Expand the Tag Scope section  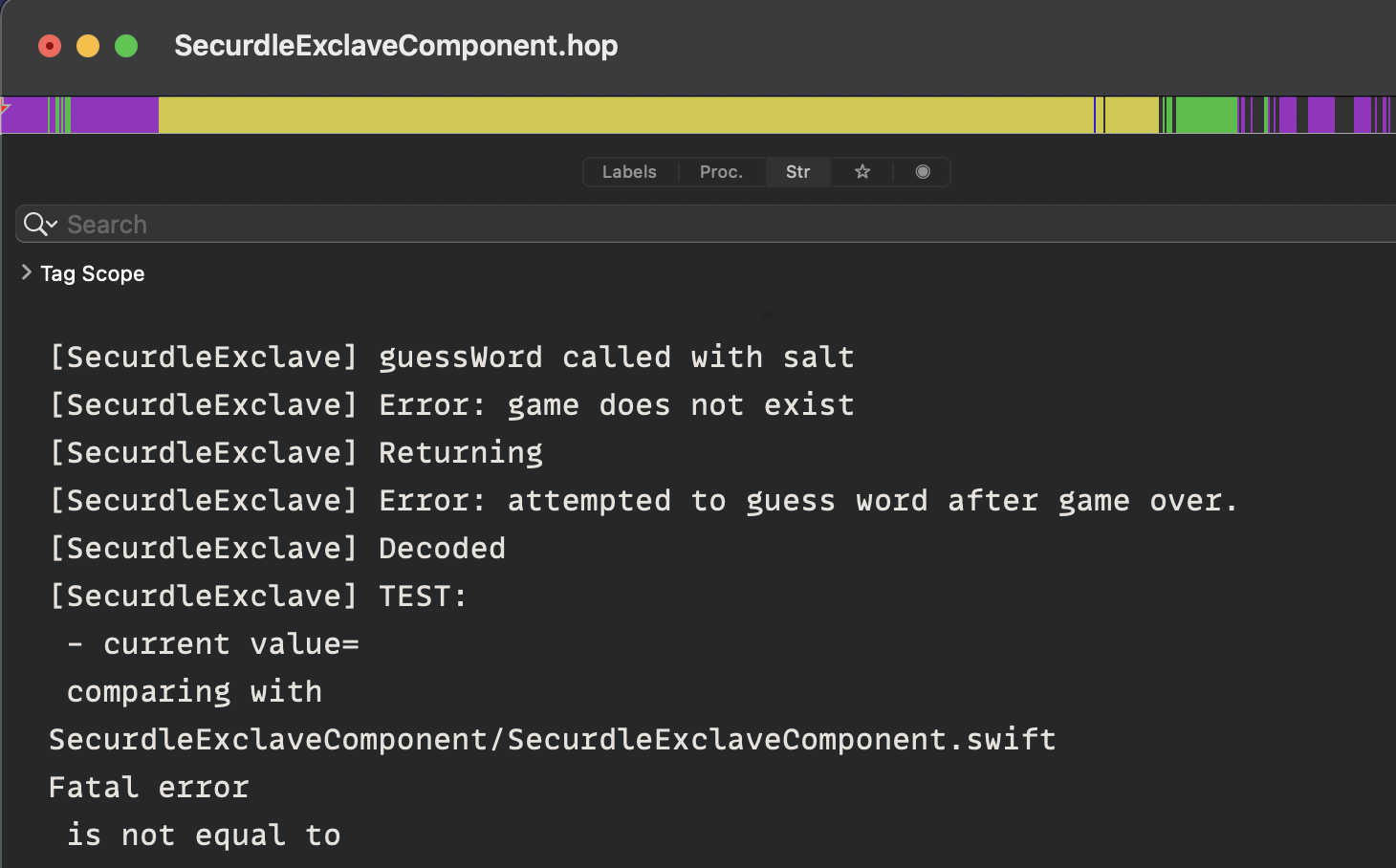coord(27,273)
